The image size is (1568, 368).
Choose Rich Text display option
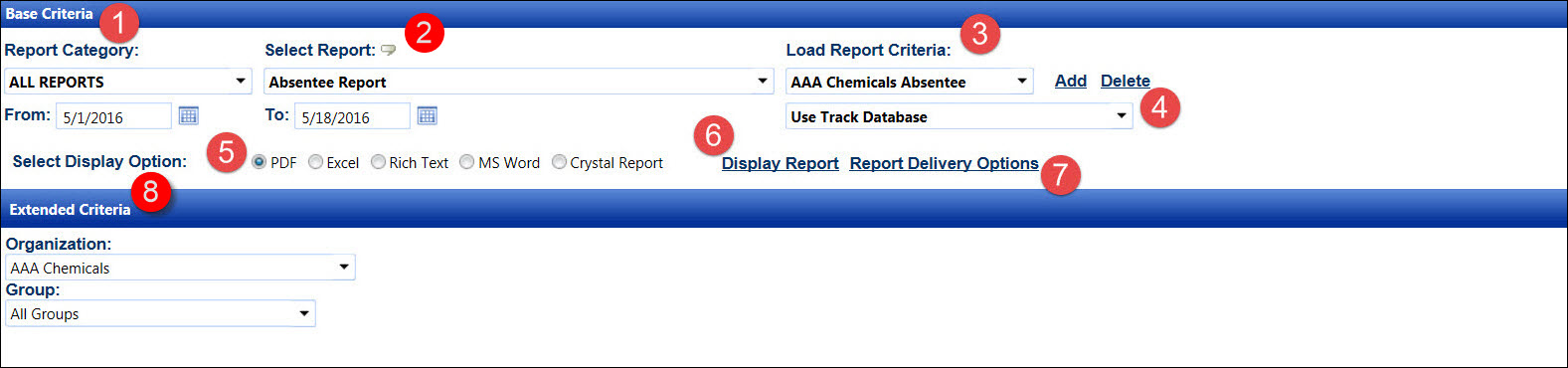378,162
